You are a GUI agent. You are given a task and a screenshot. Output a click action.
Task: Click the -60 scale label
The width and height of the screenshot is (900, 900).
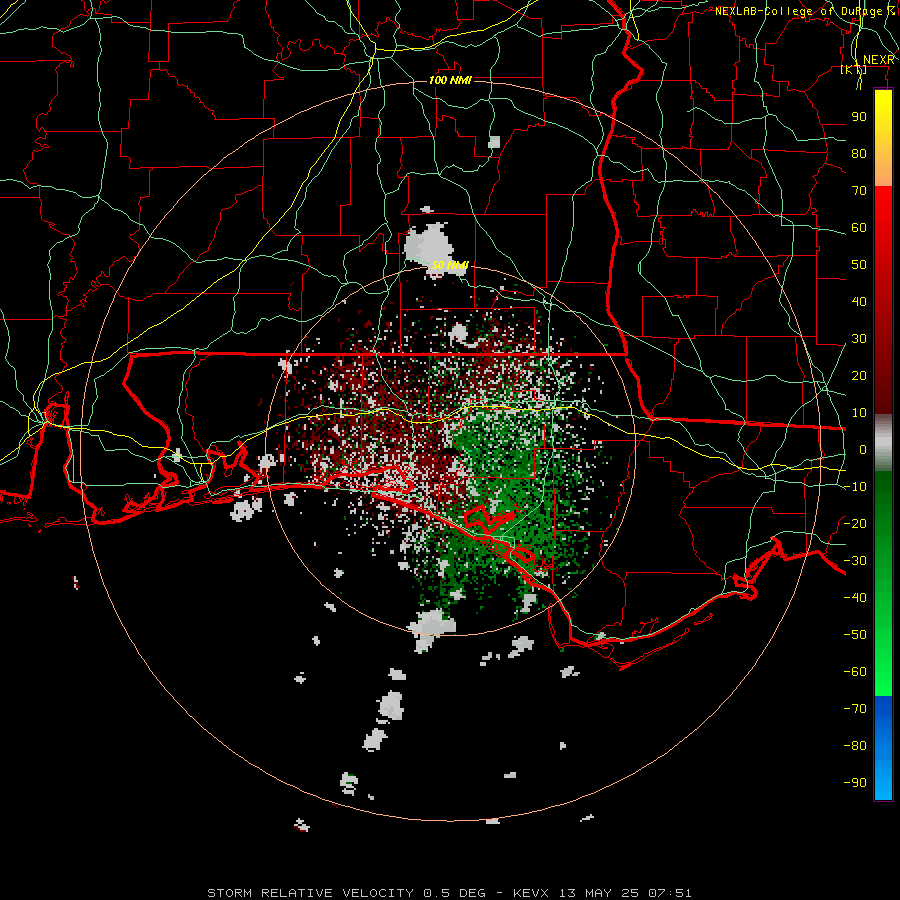pos(855,672)
